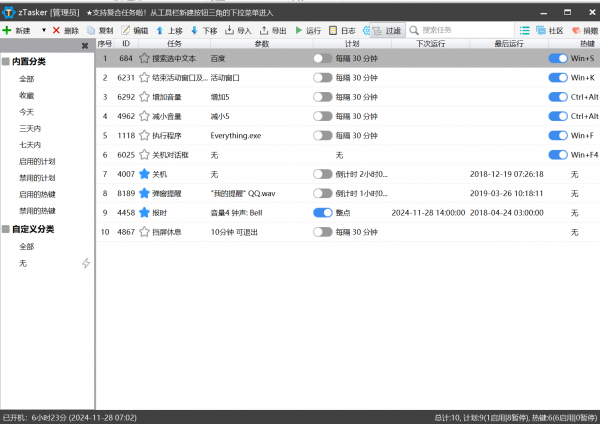Select the Favorites category
Screen dimensions: 600x424
coord(27,95)
